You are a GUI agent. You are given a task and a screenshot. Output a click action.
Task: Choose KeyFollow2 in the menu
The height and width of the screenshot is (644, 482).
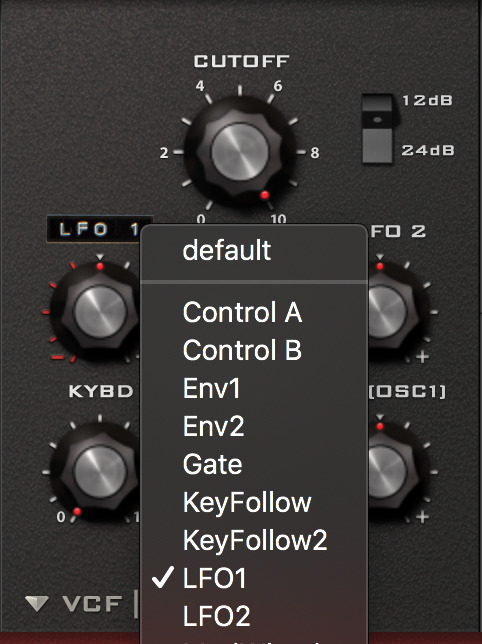pyautogui.click(x=254, y=540)
